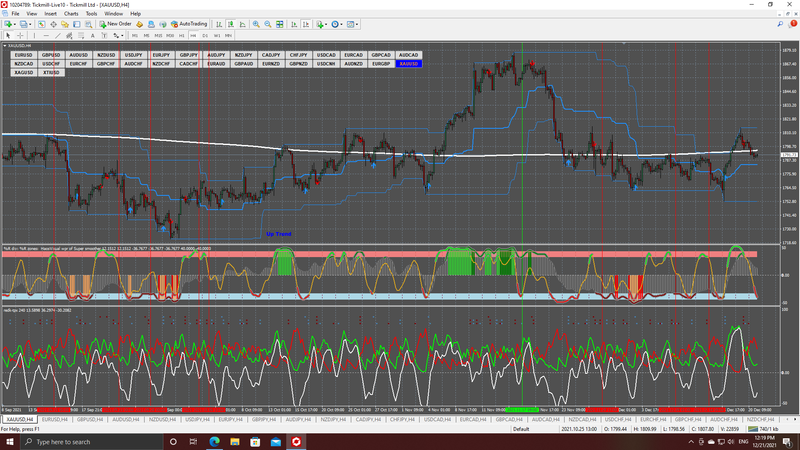Zoom in on the chart with magnifier icon
The width and height of the screenshot is (800, 450).
point(256,23)
